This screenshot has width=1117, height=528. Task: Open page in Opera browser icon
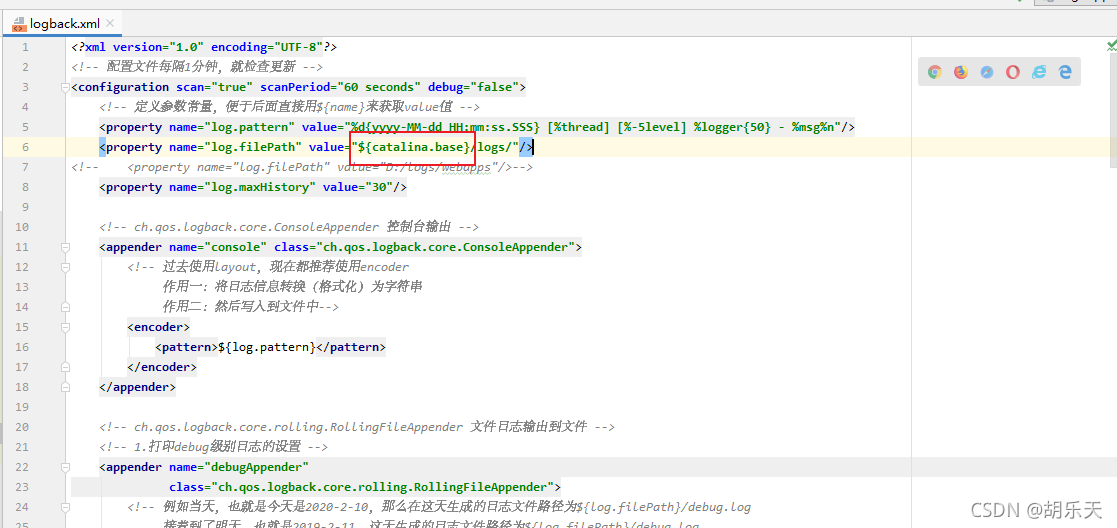1013,72
